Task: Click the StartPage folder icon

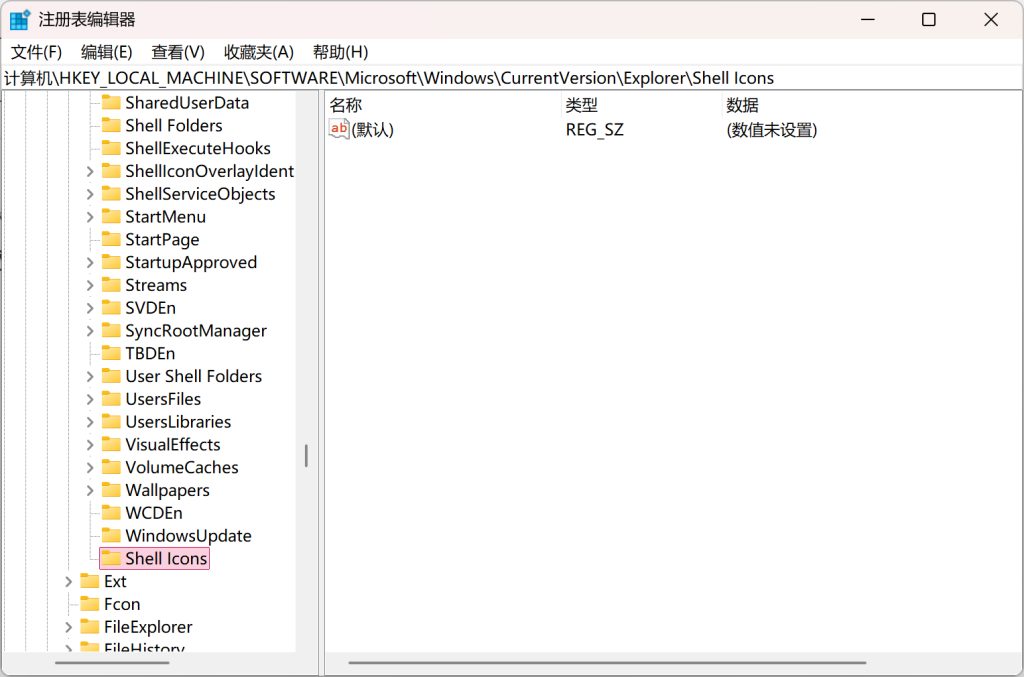Action: coord(111,240)
